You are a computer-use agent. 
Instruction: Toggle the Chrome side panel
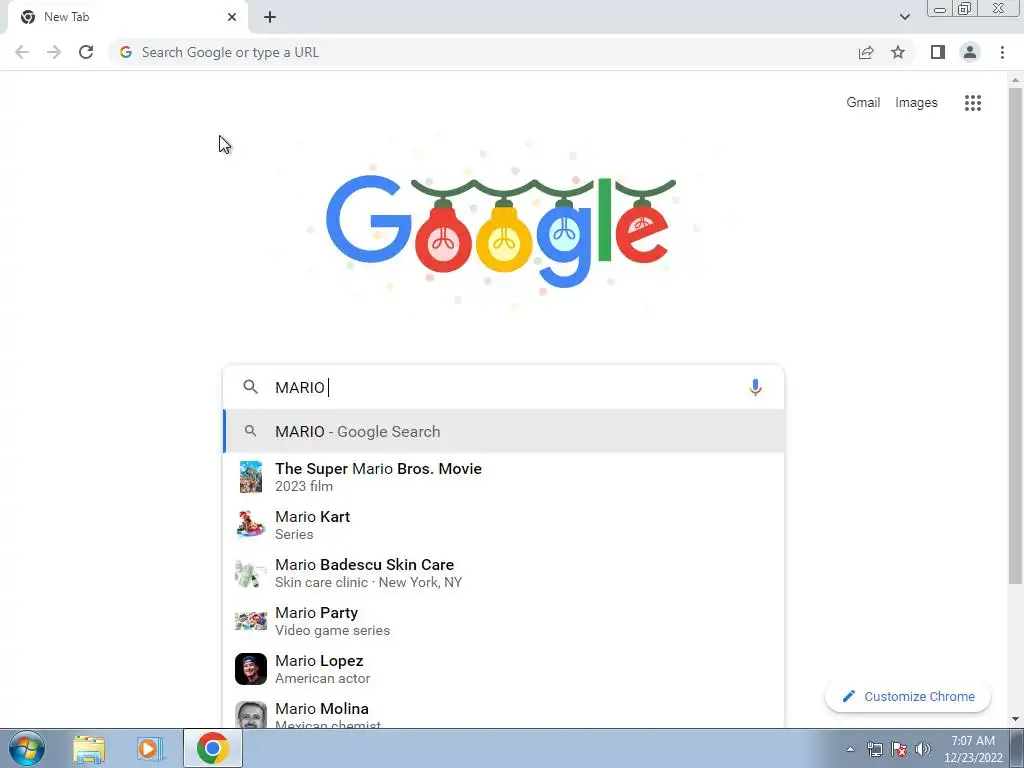pos(938,52)
